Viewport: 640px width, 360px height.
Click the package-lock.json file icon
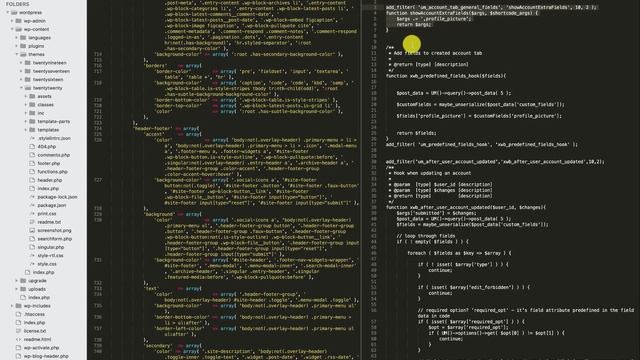[32, 197]
